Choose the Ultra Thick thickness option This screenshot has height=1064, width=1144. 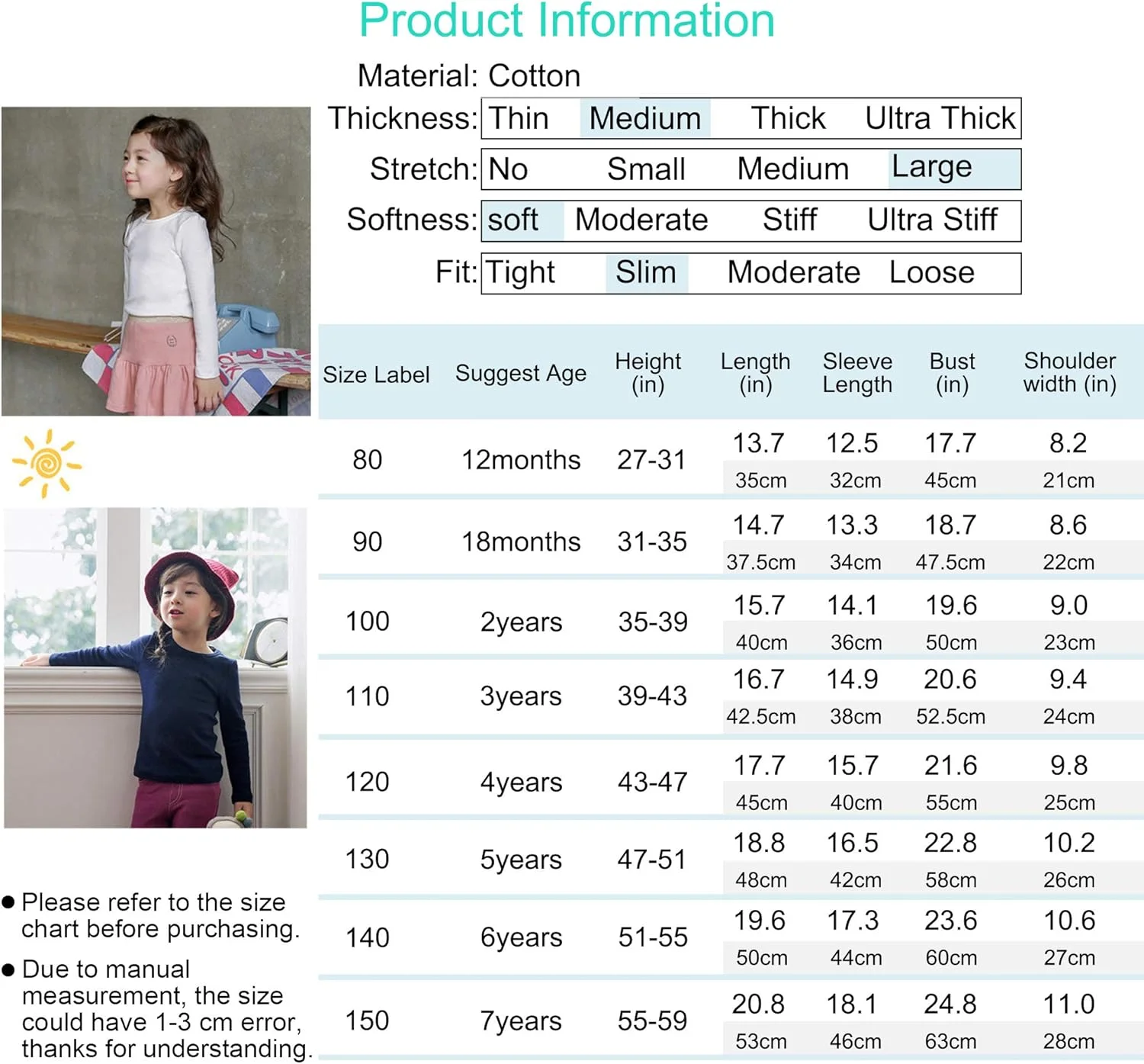[x=940, y=119]
